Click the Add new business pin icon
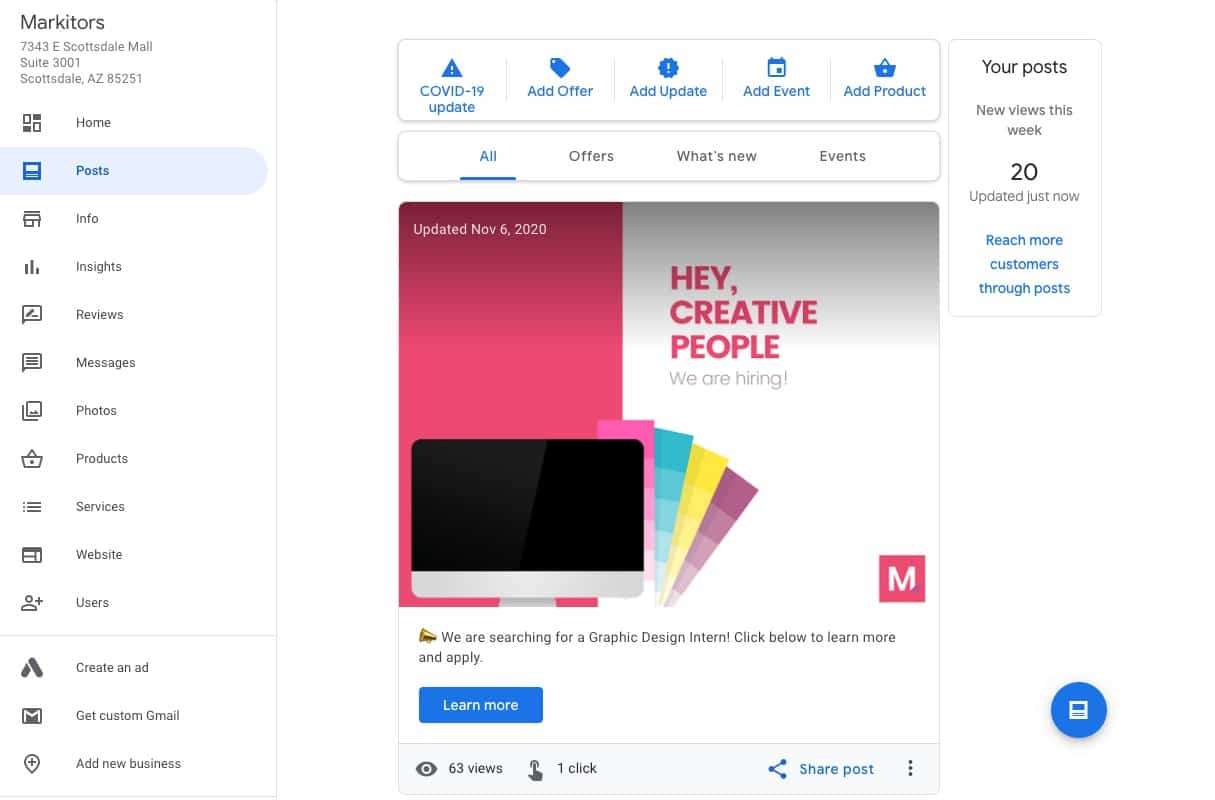The height and width of the screenshot is (800, 1215). [32, 764]
